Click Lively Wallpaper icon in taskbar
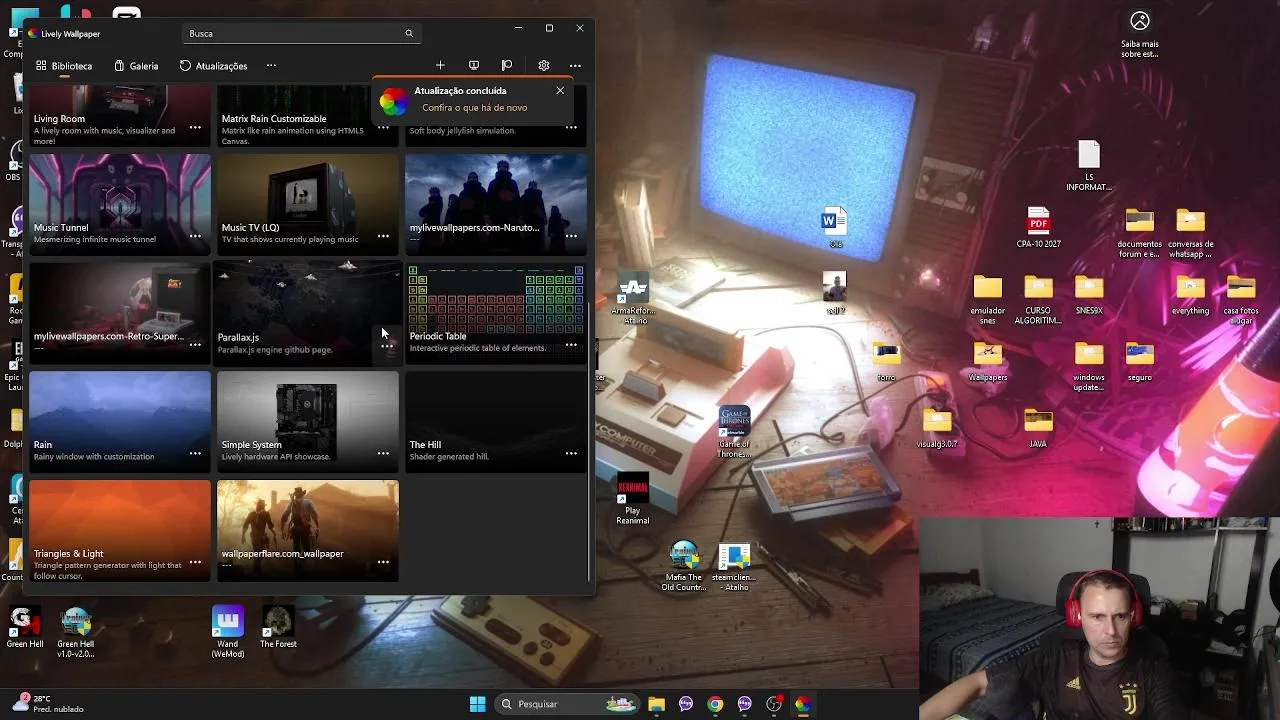The width and height of the screenshot is (1280, 720). pos(803,704)
